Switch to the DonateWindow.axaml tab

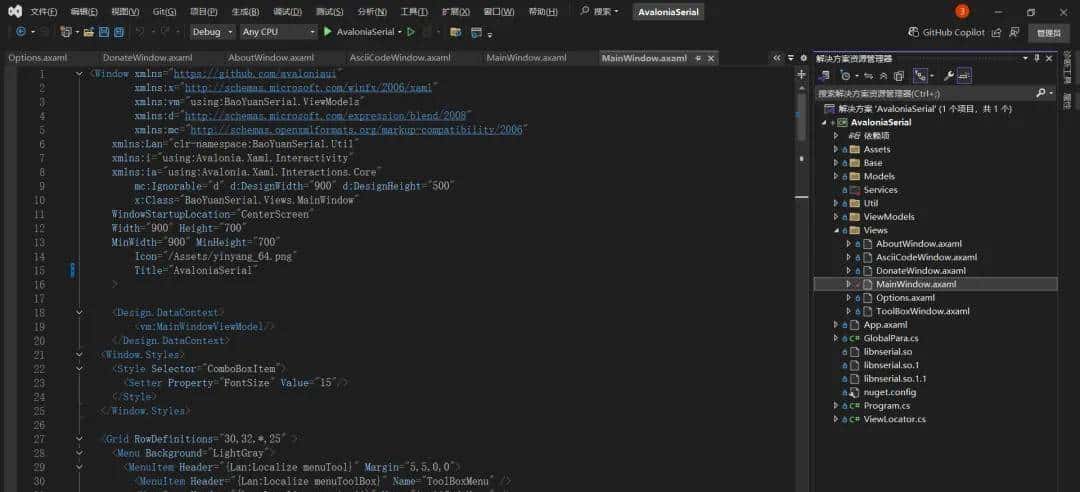[x=147, y=58]
